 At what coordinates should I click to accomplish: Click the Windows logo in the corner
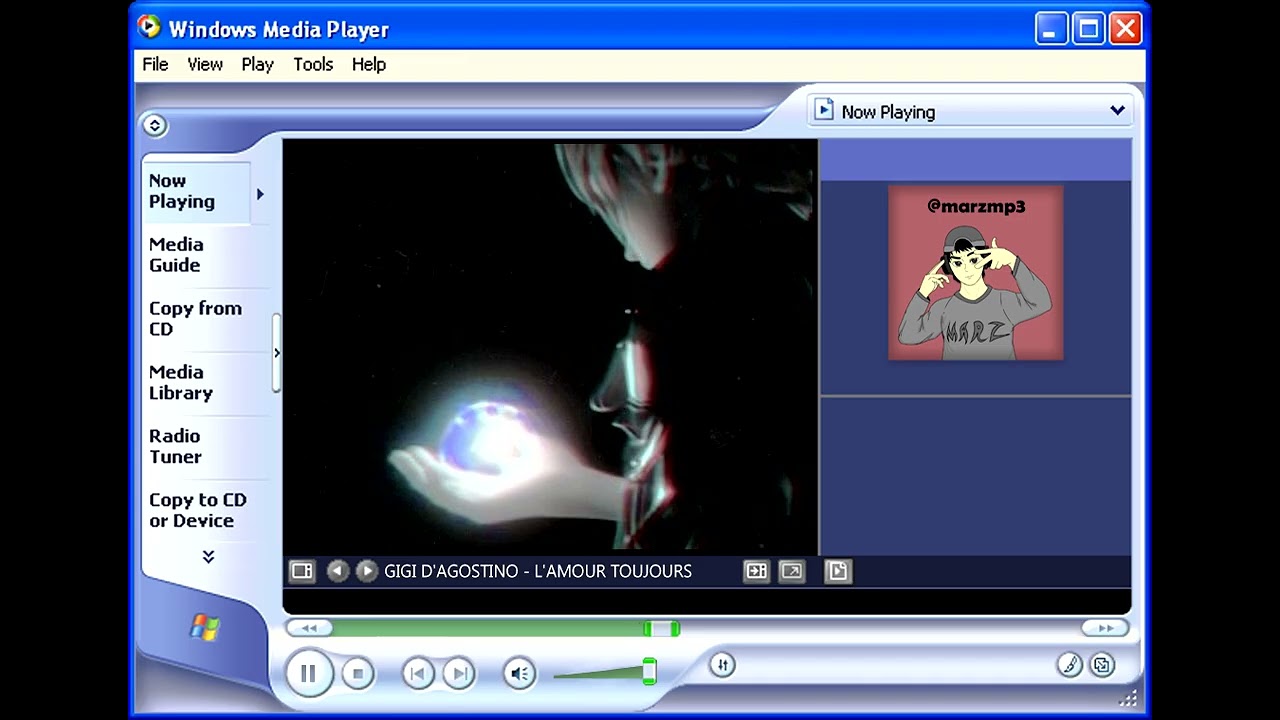[204, 627]
